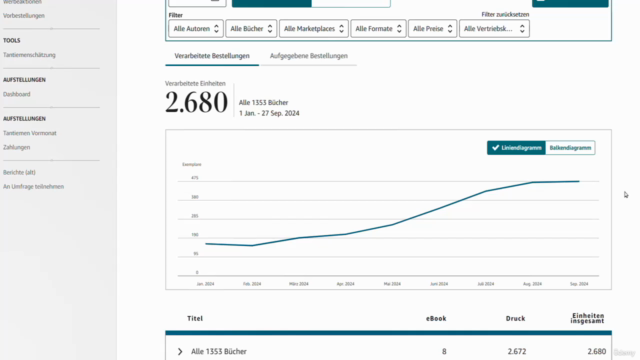
Task: Open Berichte (alt) link
Action: click(19, 172)
